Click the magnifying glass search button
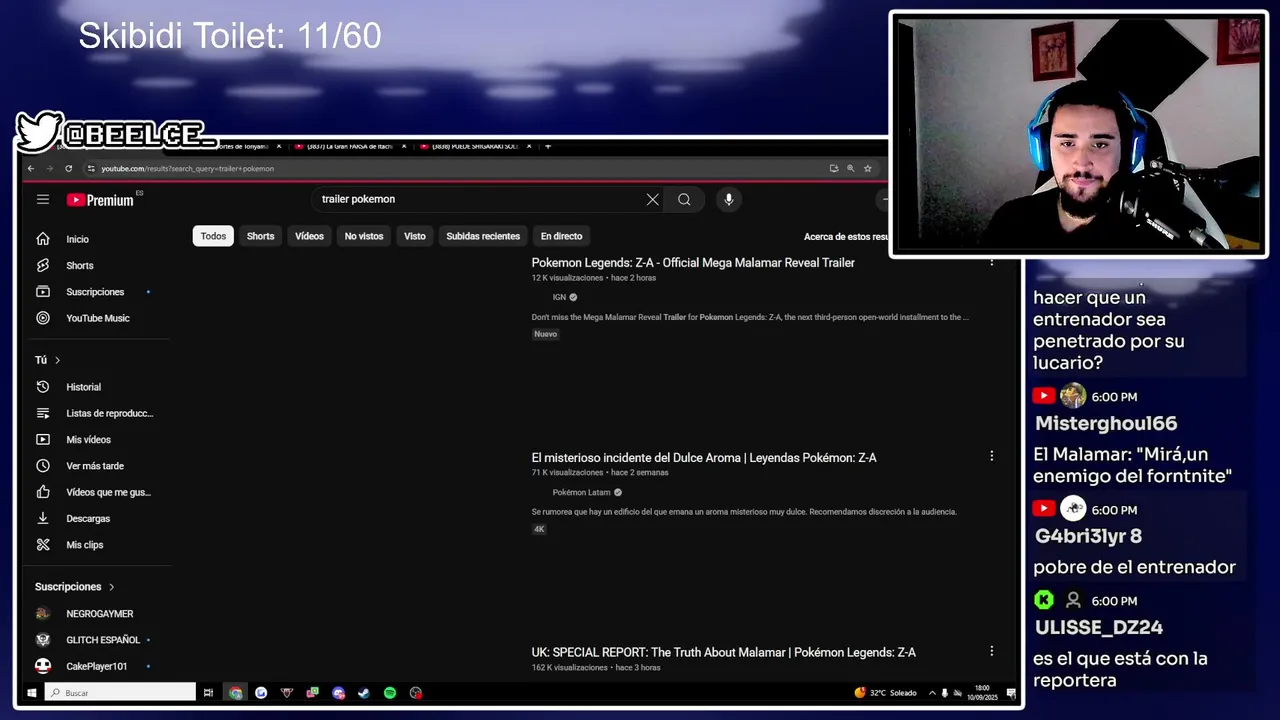Image resolution: width=1280 pixels, height=720 pixels. point(684,199)
